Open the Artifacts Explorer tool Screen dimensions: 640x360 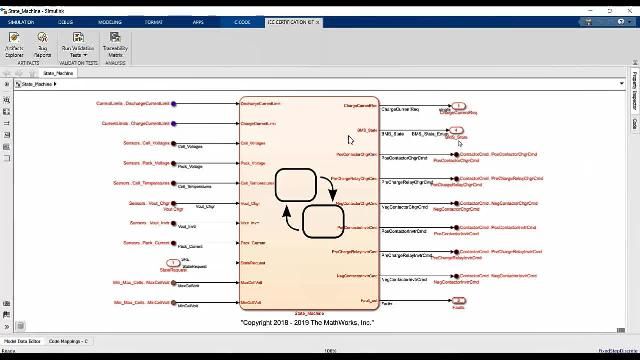pyautogui.click(x=14, y=44)
